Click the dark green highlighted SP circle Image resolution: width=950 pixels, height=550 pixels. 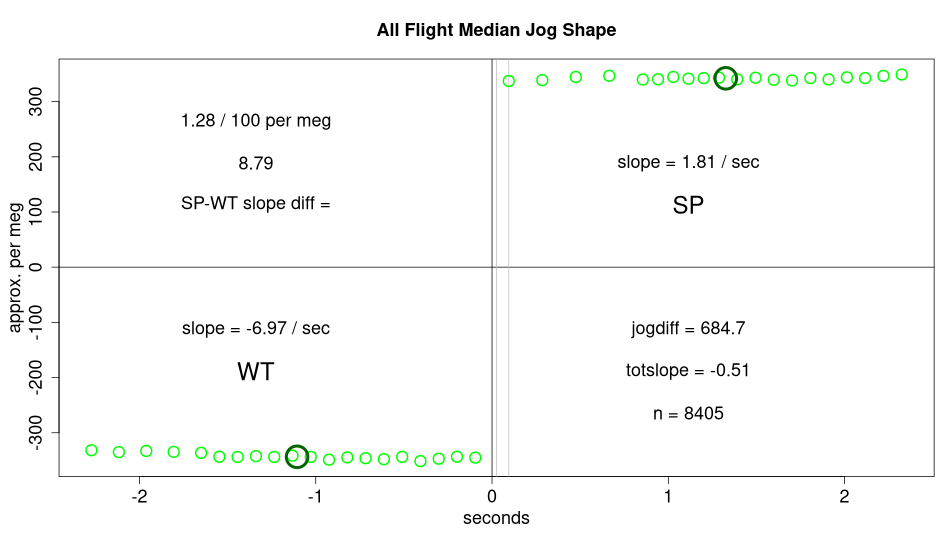[726, 78]
